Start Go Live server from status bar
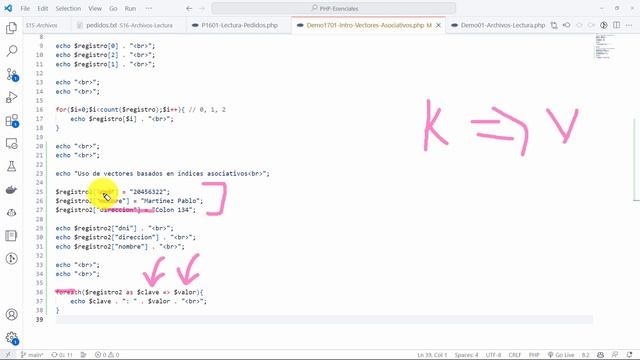 click(x=561, y=355)
